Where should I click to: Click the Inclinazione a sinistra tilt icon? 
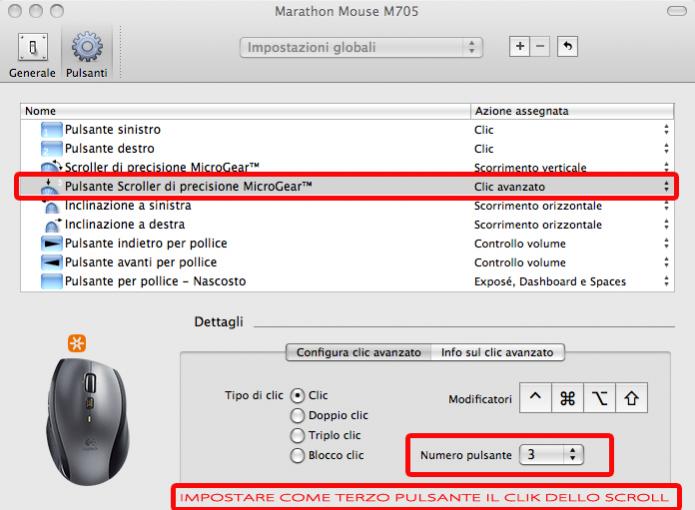tap(51, 206)
